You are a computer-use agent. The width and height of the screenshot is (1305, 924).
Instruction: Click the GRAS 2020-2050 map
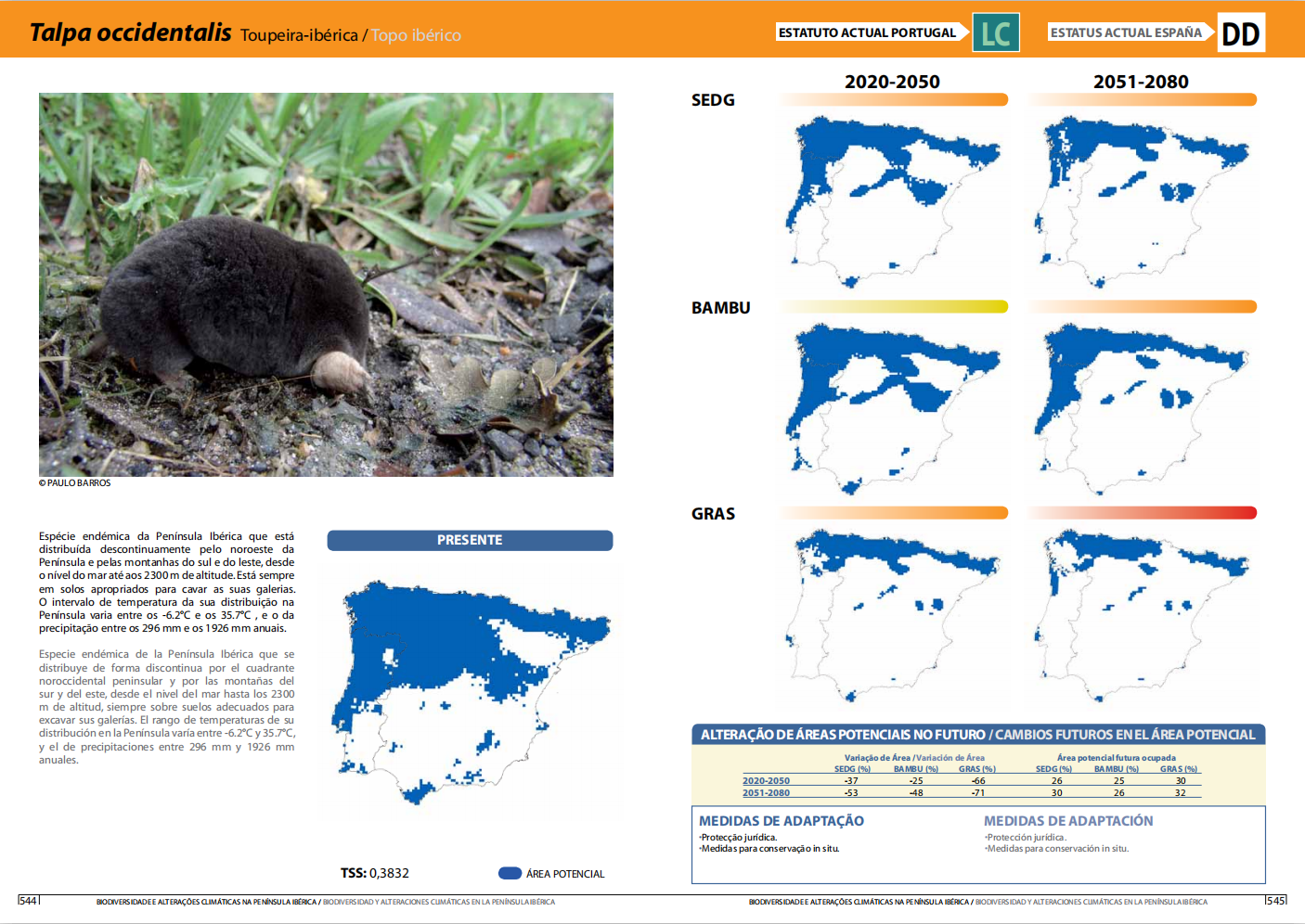[x=892, y=614]
